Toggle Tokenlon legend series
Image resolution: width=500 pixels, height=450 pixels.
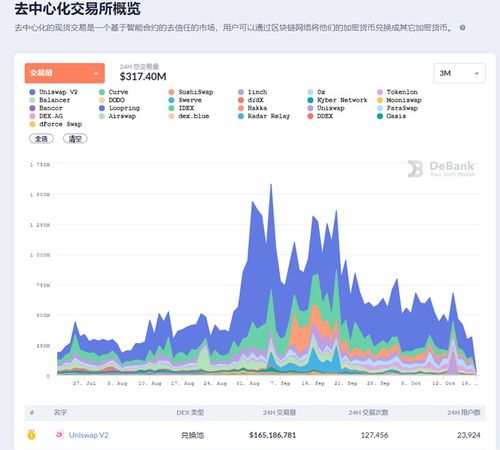397,92
